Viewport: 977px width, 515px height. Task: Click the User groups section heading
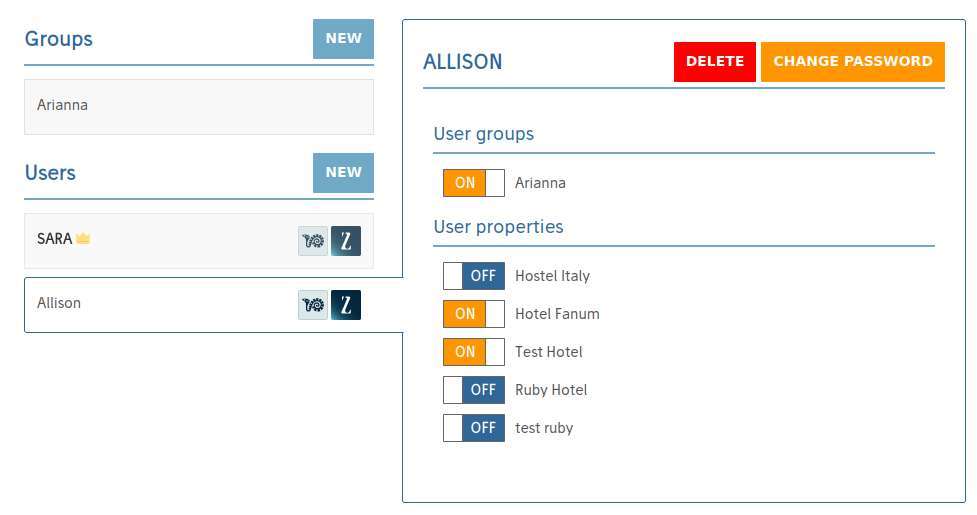click(x=484, y=134)
